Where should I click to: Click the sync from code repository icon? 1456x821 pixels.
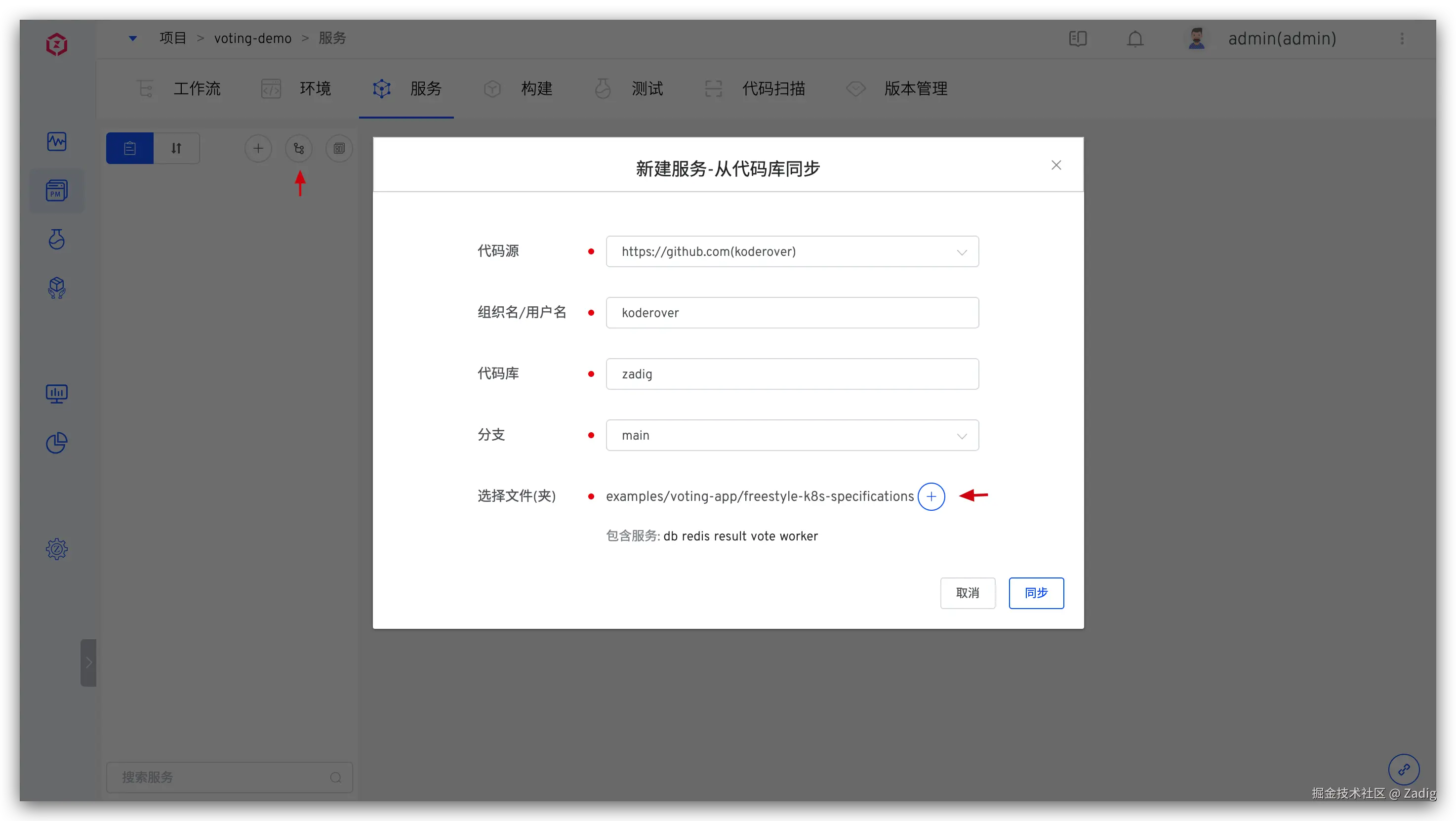(299, 149)
